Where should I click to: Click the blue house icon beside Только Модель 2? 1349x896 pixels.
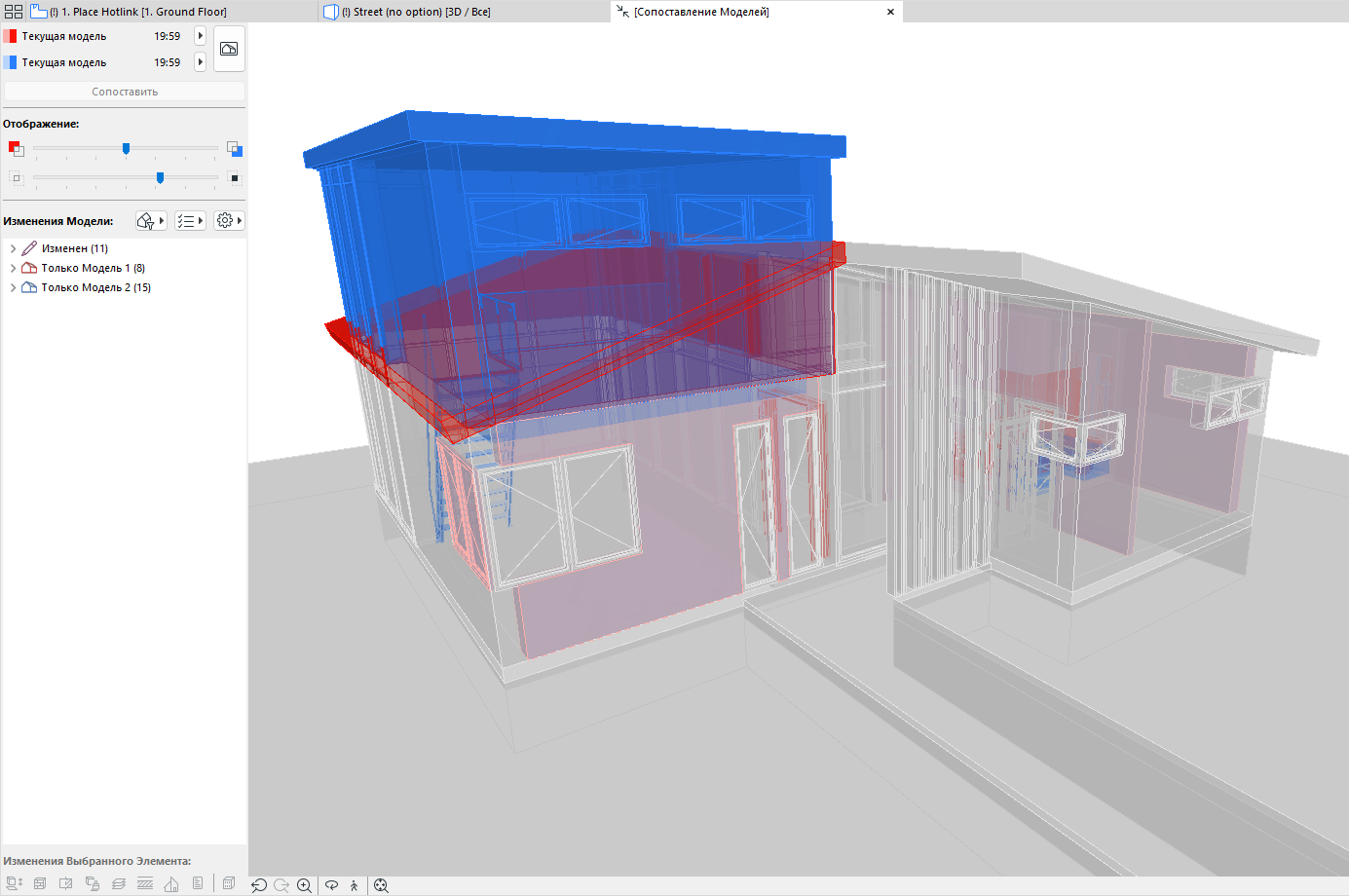[x=29, y=287]
